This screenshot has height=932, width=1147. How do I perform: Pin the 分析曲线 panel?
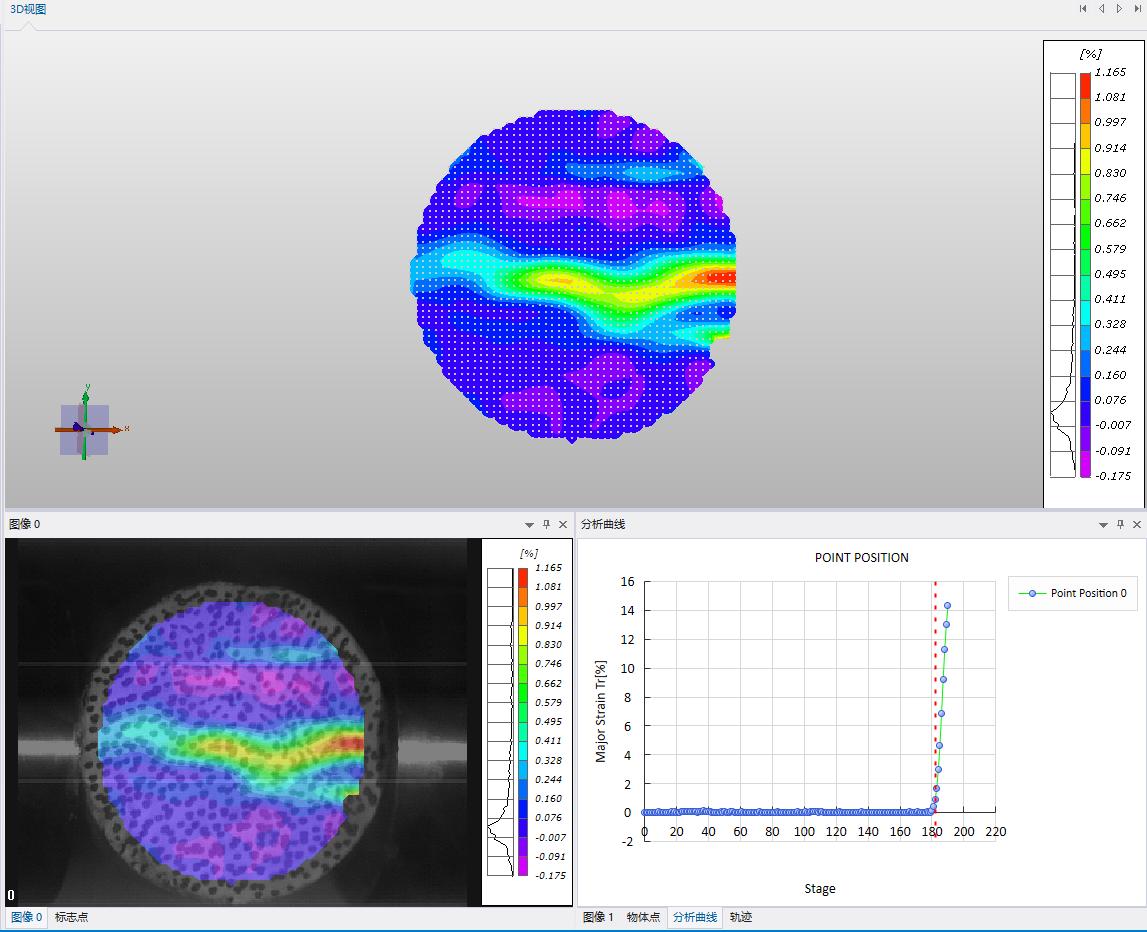pos(1120,524)
